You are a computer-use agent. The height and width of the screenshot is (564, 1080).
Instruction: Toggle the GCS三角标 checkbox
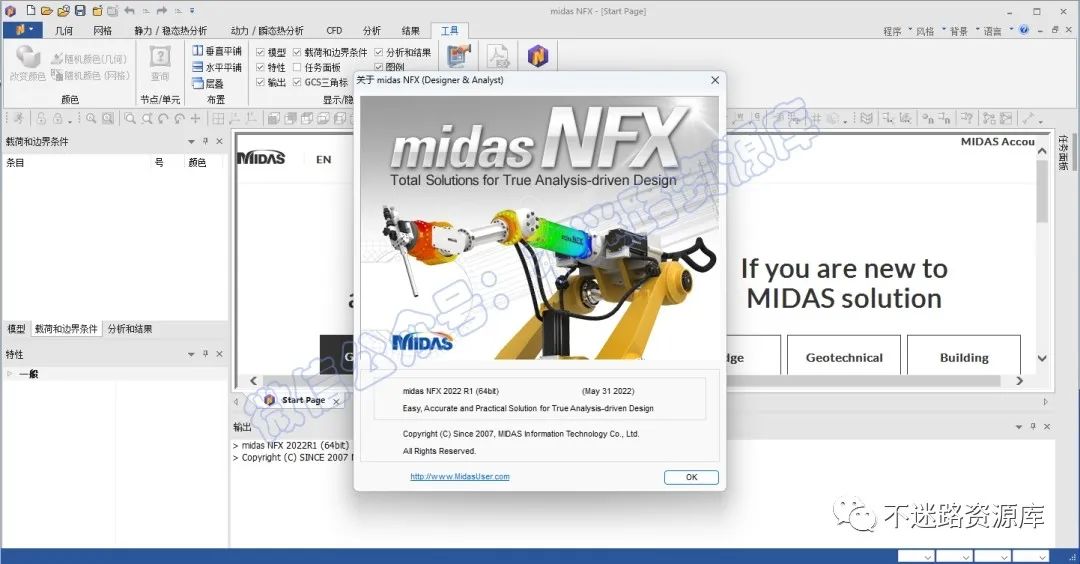(x=297, y=83)
